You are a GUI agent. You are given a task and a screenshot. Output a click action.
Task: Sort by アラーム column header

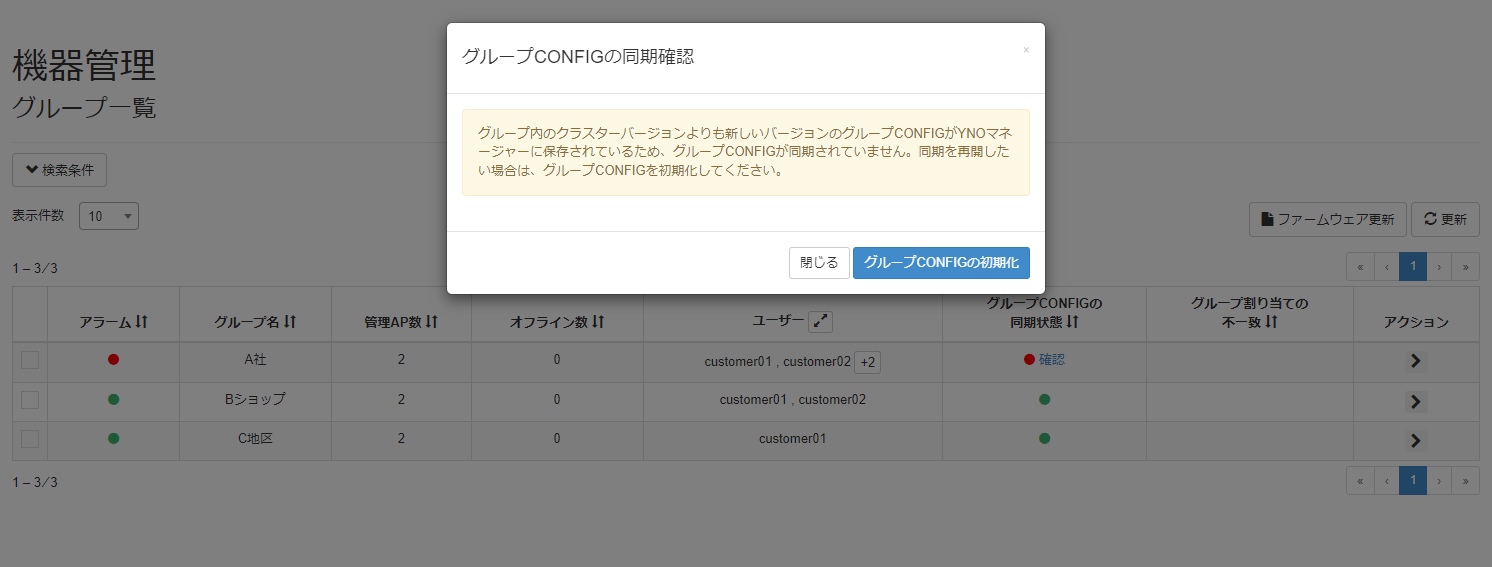click(x=113, y=322)
